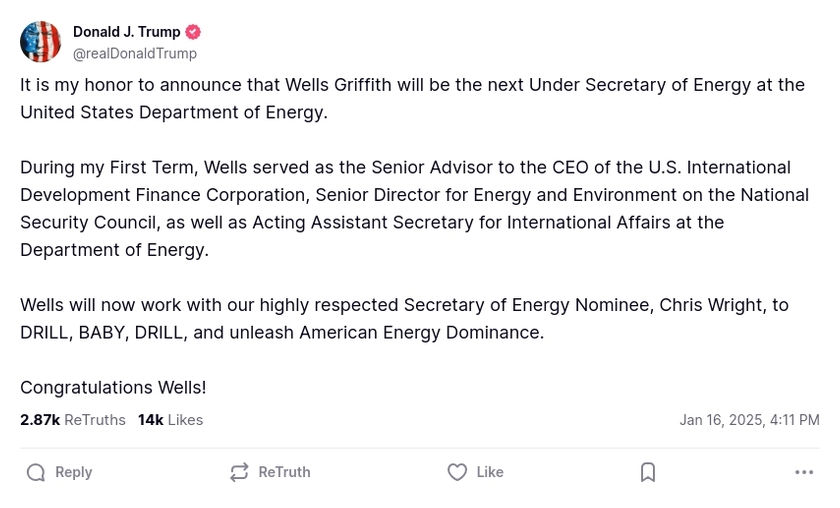
Task: Click the Jan 16, 2025 timestamp
Action: pyautogui.click(x=749, y=420)
